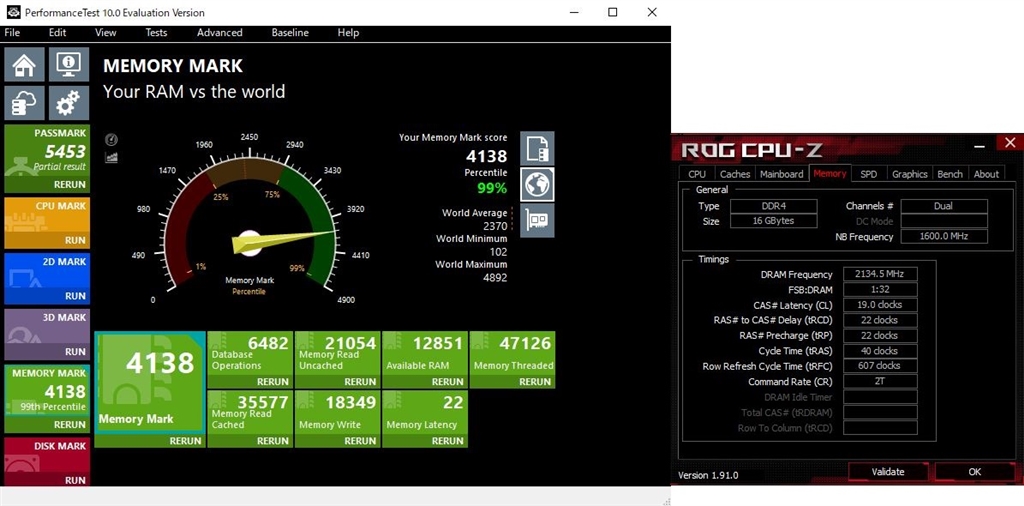The width and height of the screenshot is (1024, 506).
Task: Select the Memory tab in CPU-Z
Action: click(830, 174)
